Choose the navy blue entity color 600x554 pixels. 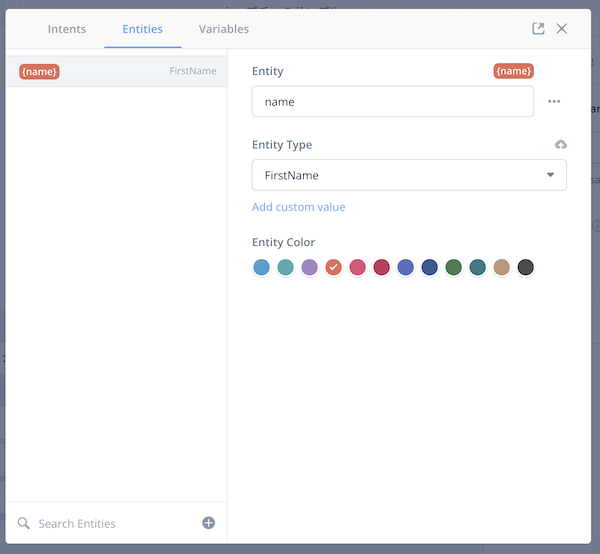[430, 267]
